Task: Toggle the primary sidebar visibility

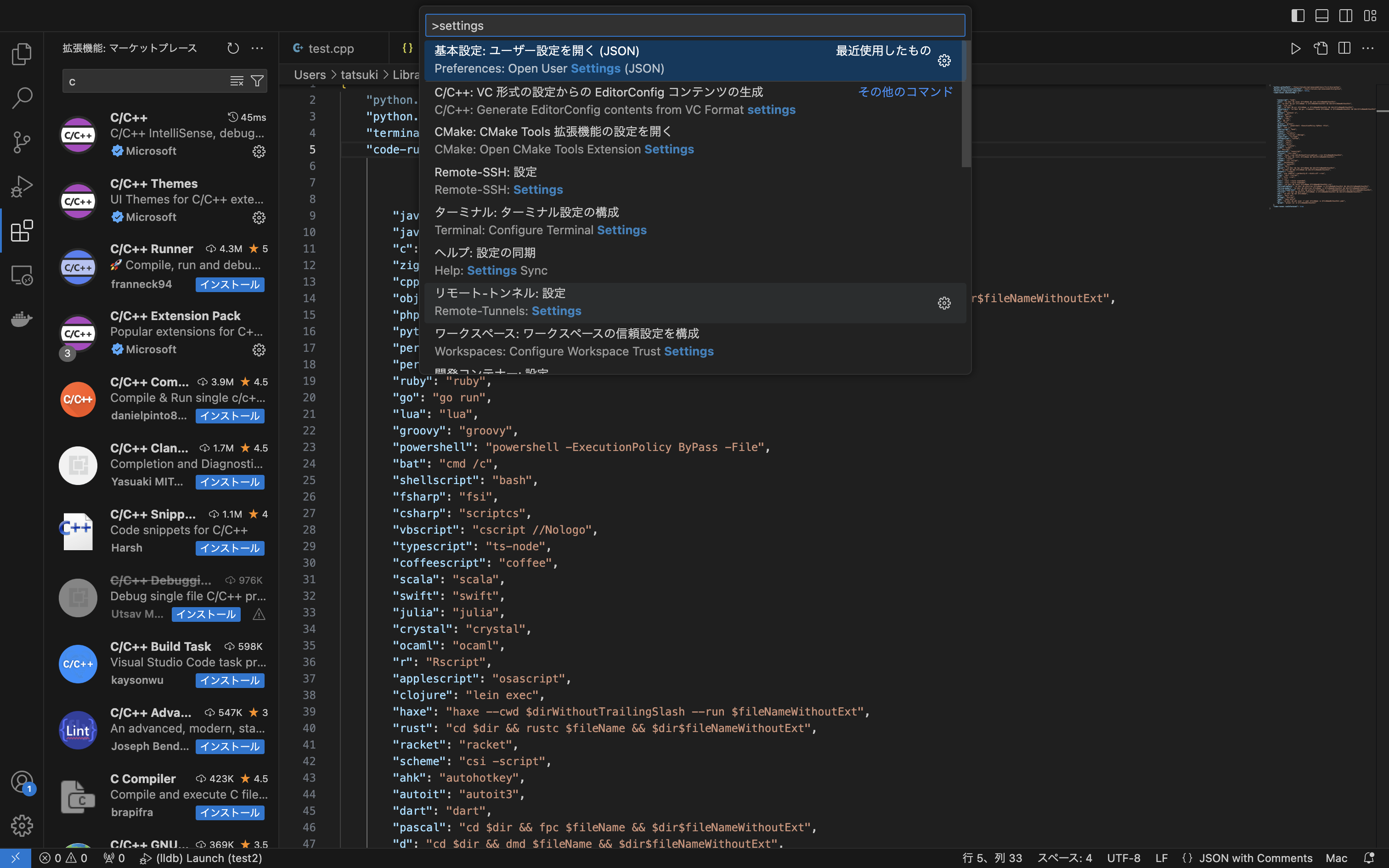Action: point(1298,16)
